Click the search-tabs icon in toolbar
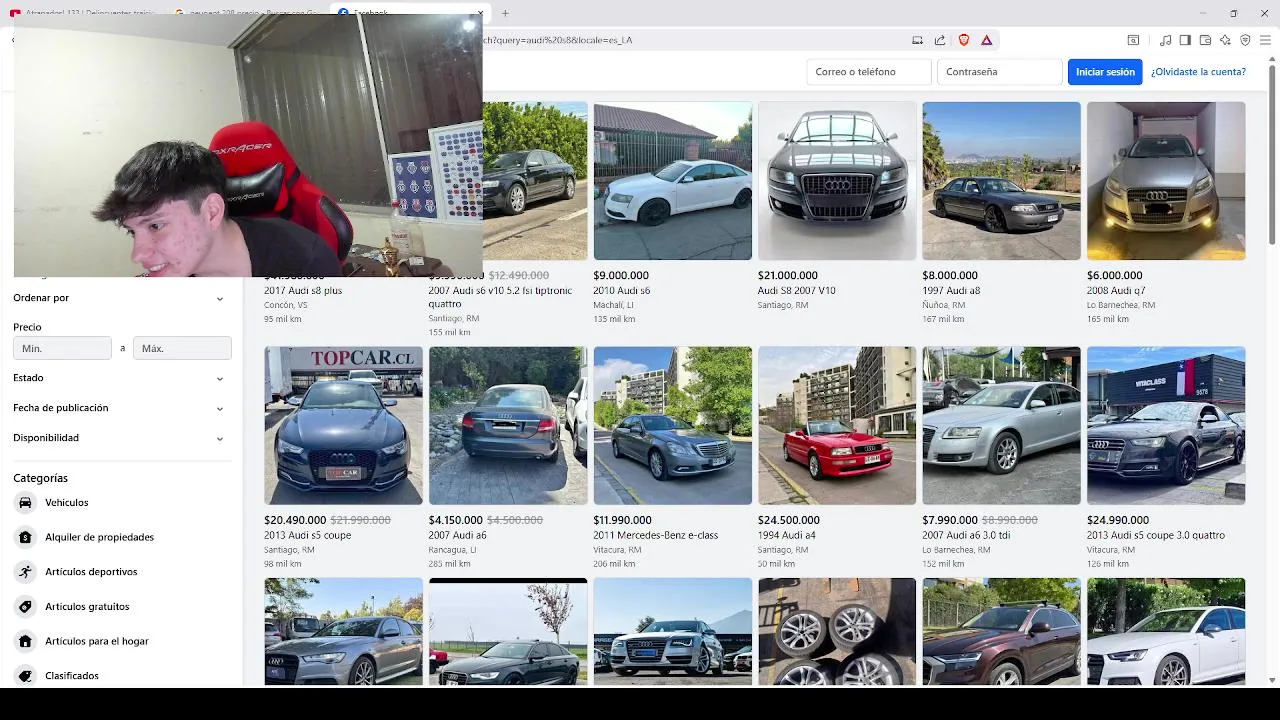The height and width of the screenshot is (720, 1280). pyautogui.click(x=1133, y=40)
